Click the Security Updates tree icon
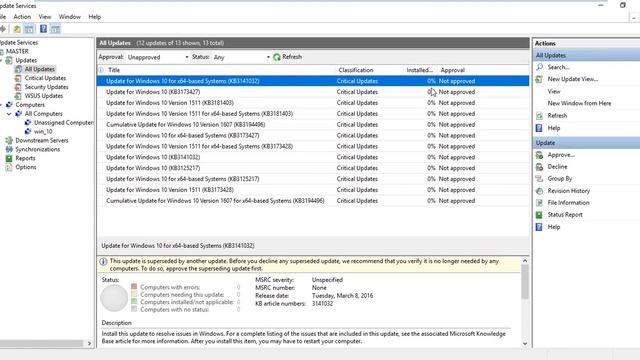The height and width of the screenshot is (360, 640). point(18,87)
